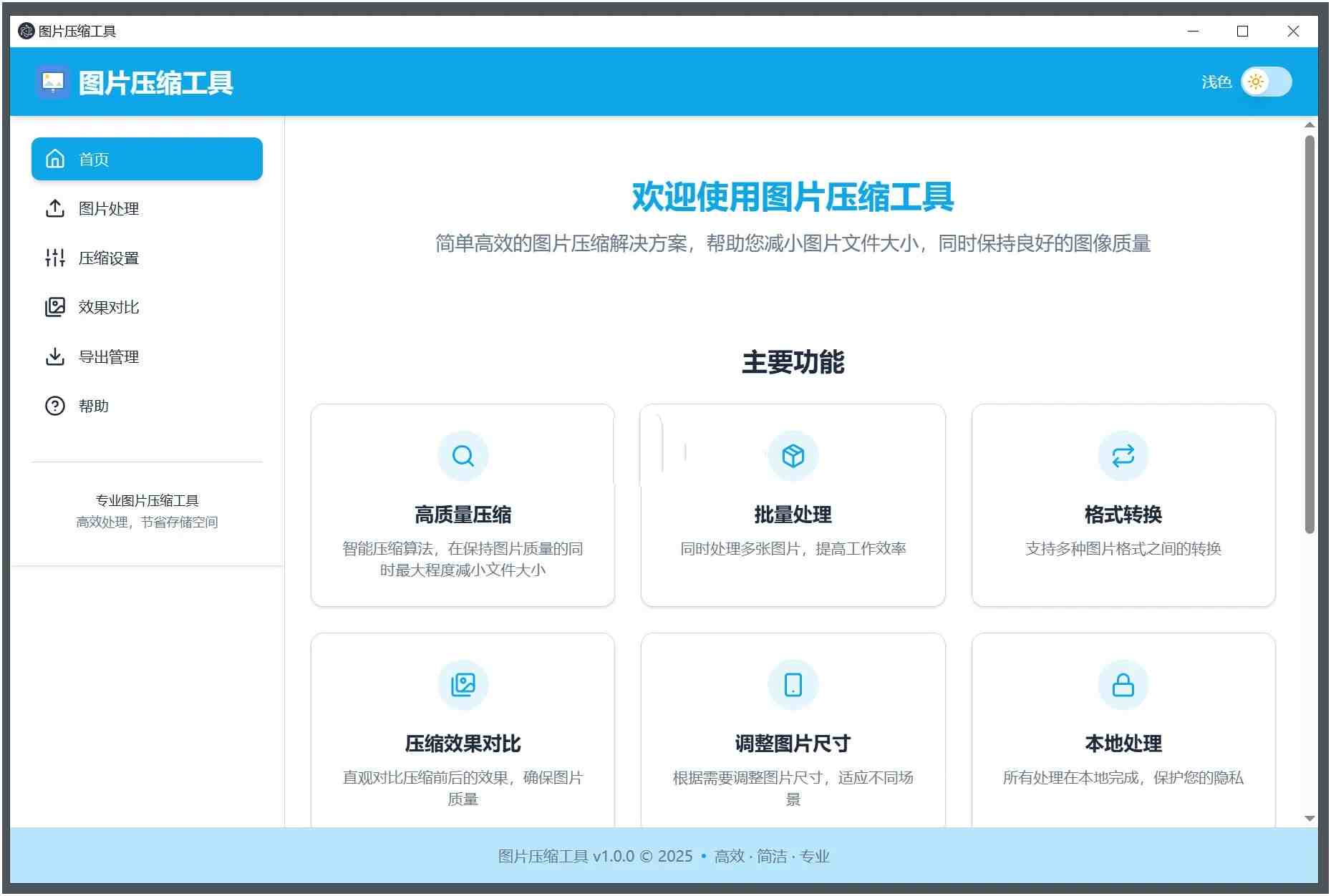Select the 效果对比 comparison icon

coord(56,307)
